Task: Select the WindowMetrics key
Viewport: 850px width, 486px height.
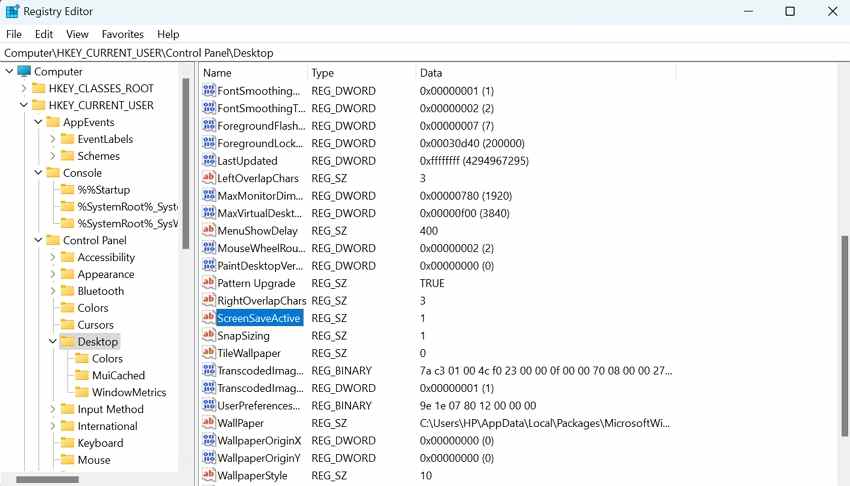Action: 129,392
